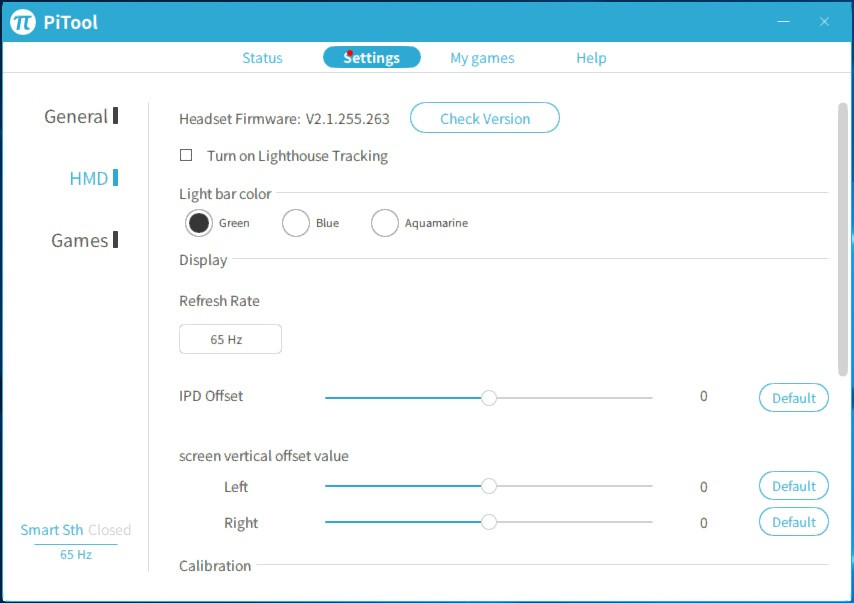Click the Calibration section heading
This screenshot has height=603, width=854.
(215, 565)
